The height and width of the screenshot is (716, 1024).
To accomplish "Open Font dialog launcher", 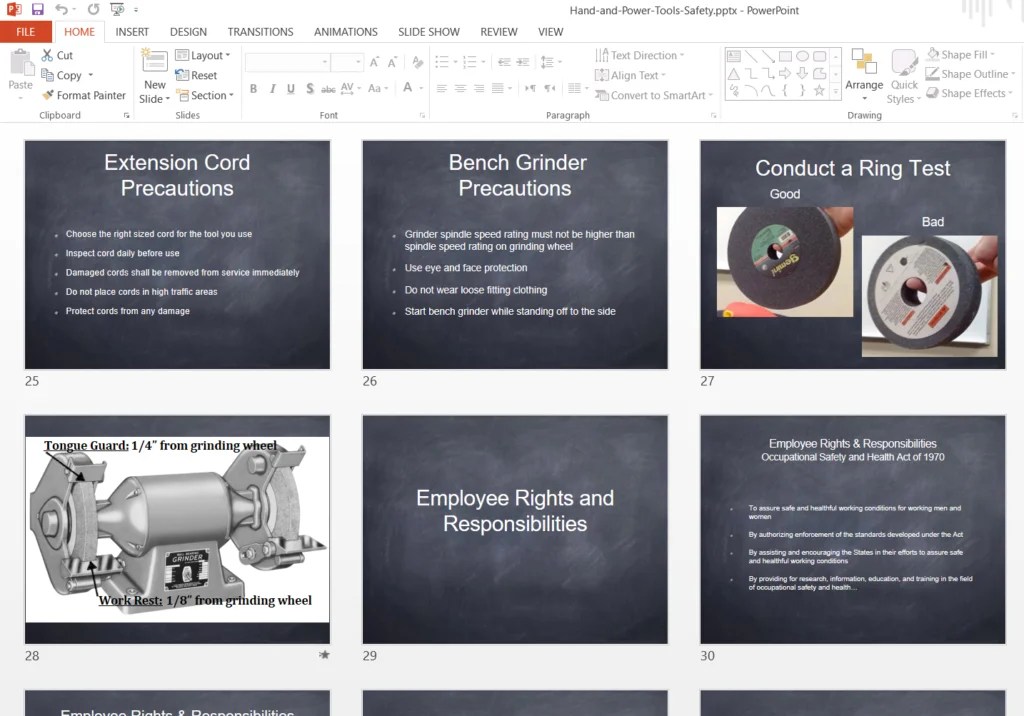I will (x=422, y=116).
